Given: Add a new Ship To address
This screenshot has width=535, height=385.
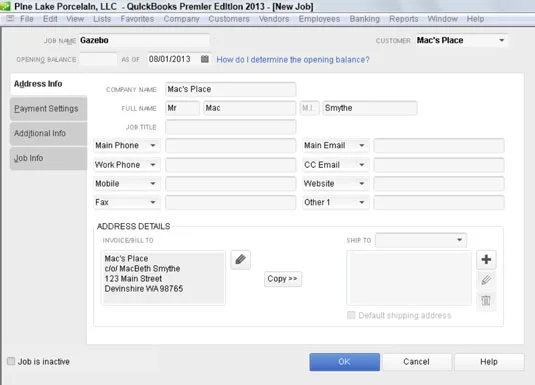Looking at the screenshot, I should [486, 259].
